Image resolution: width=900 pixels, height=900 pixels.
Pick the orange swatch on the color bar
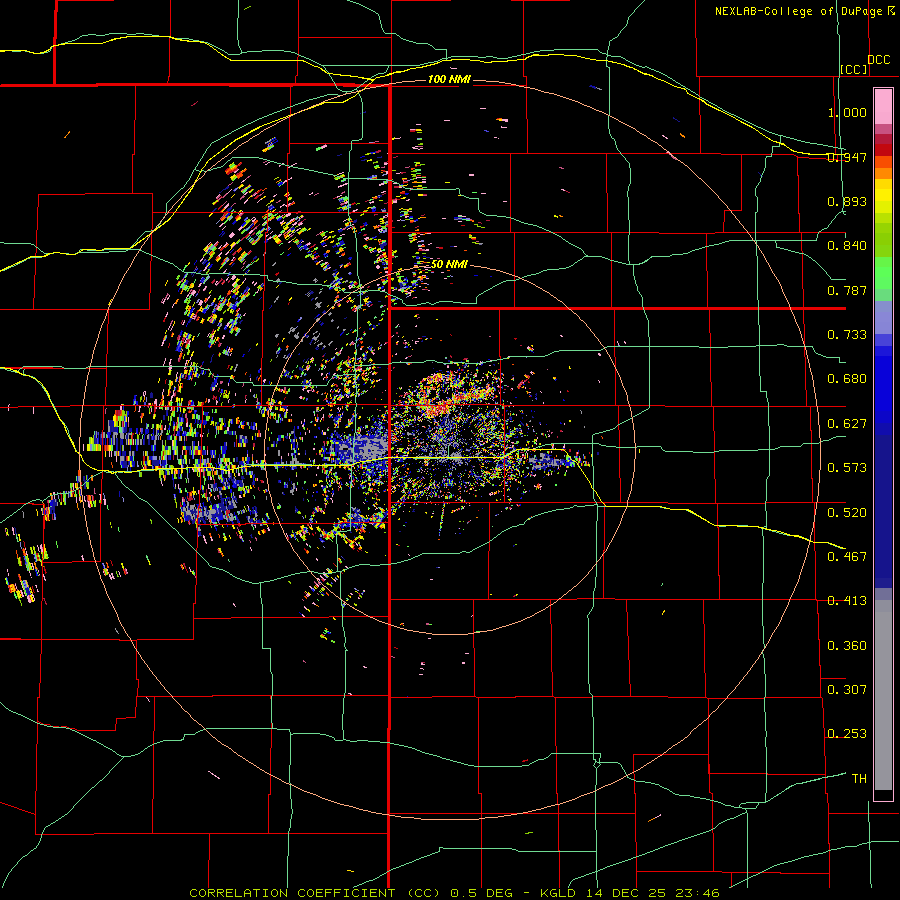[x=883, y=173]
